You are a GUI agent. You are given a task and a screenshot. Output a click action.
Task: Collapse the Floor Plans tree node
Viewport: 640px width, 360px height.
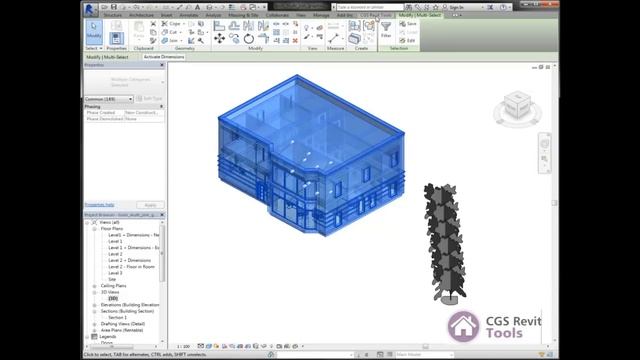click(x=94, y=229)
